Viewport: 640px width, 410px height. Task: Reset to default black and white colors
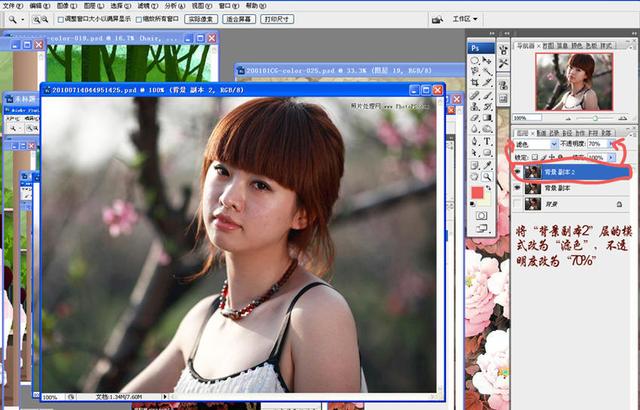(473, 204)
